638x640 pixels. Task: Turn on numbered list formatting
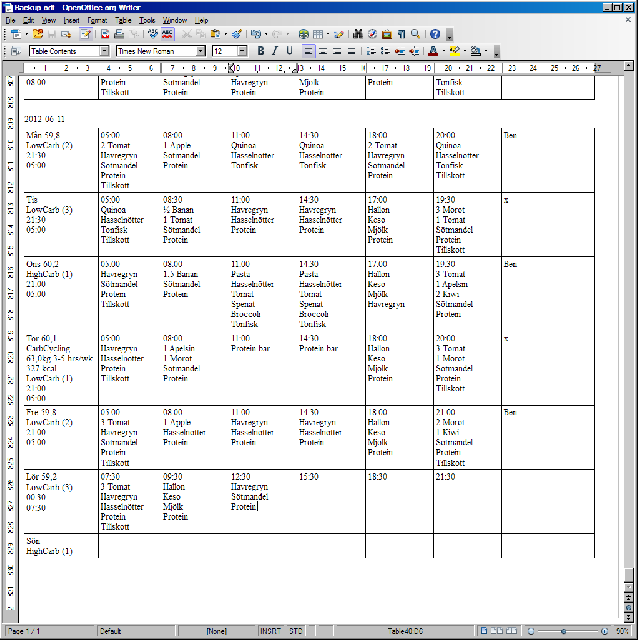tap(371, 51)
